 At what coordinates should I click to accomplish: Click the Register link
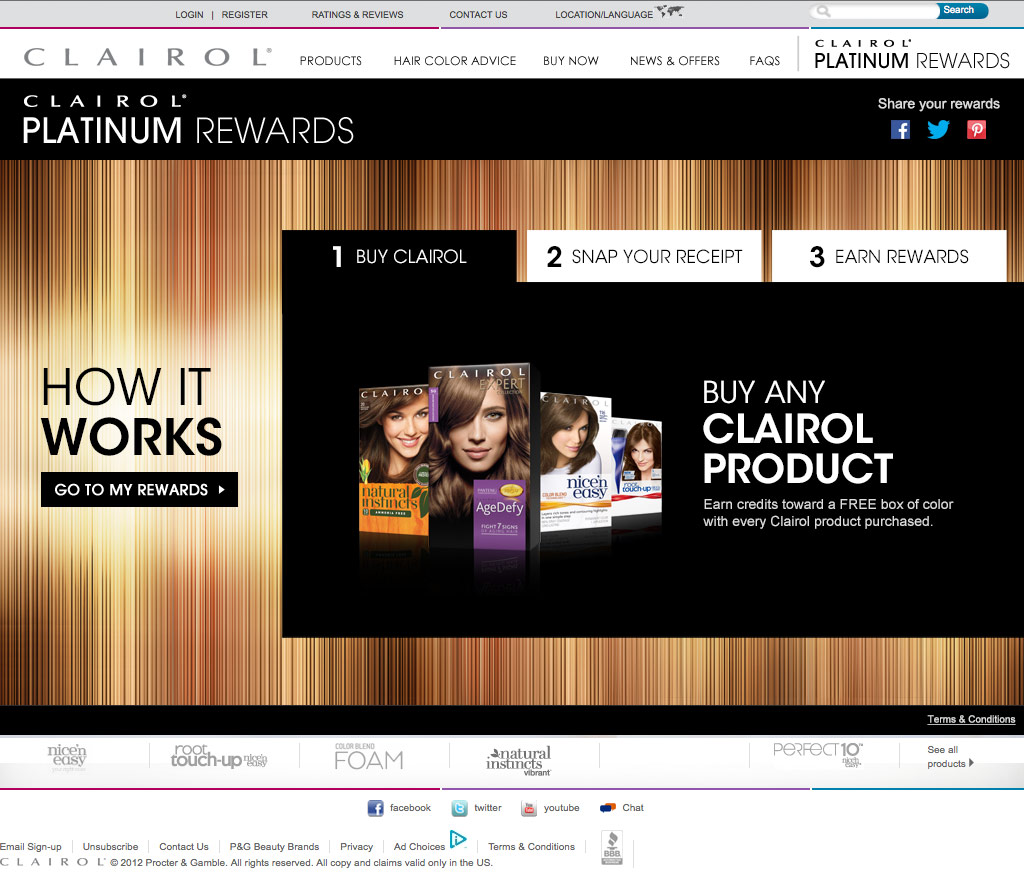[x=244, y=14]
